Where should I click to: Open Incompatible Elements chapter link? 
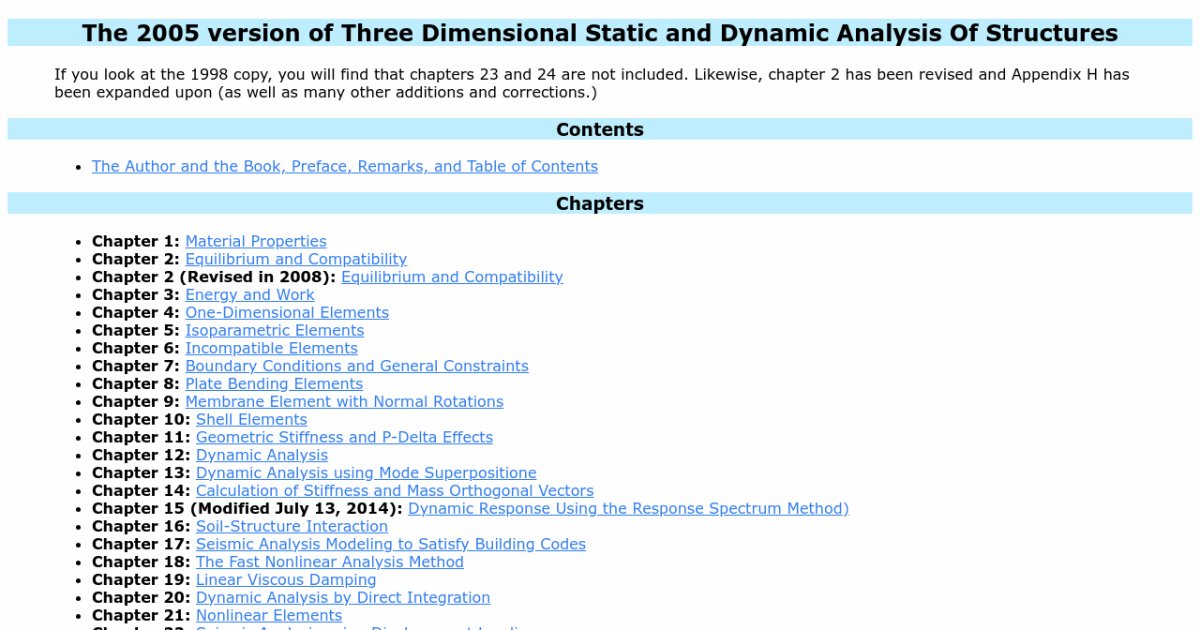[x=271, y=349]
